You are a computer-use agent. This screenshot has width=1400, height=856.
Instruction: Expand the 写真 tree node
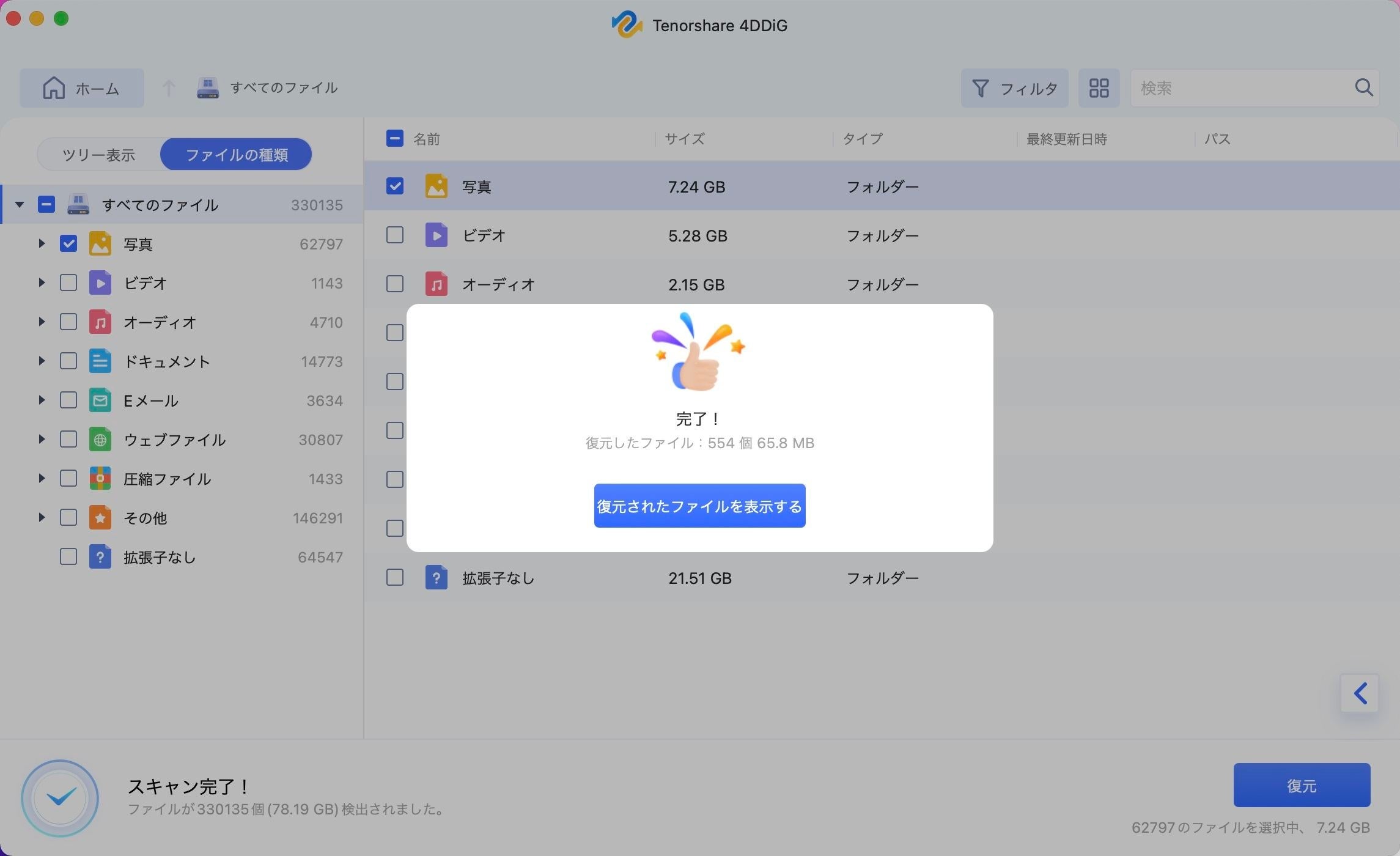click(x=42, y=244)
